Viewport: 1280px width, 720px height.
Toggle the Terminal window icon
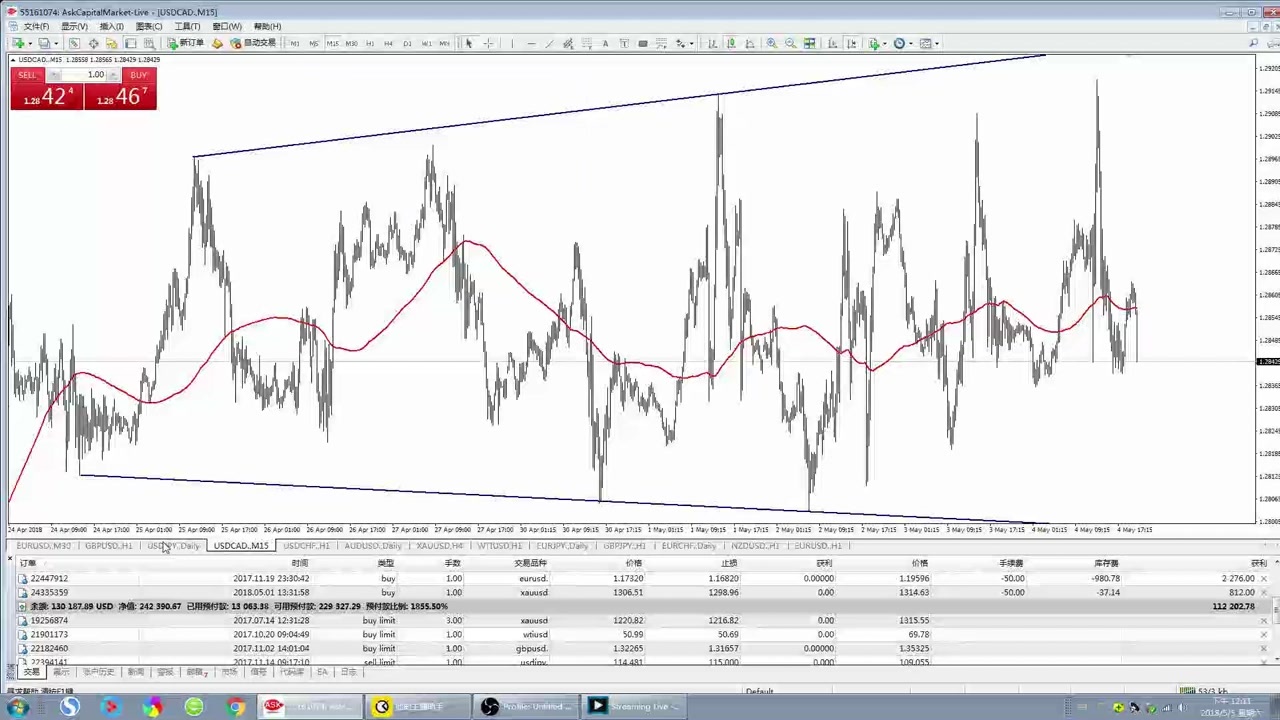(131, 43)
